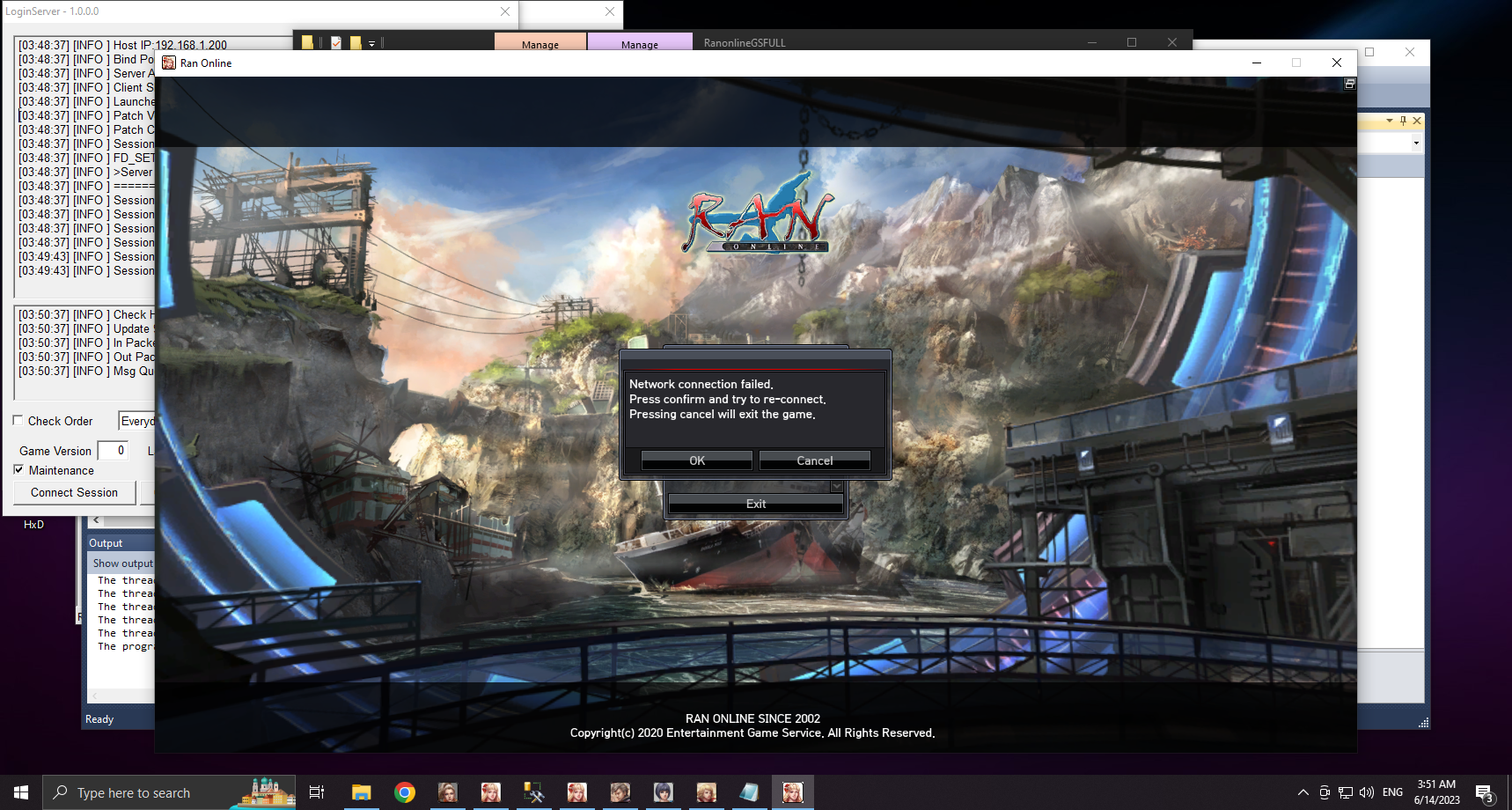Click the taskbar search box
1512x810 pixels.
[x=169, y=792]
